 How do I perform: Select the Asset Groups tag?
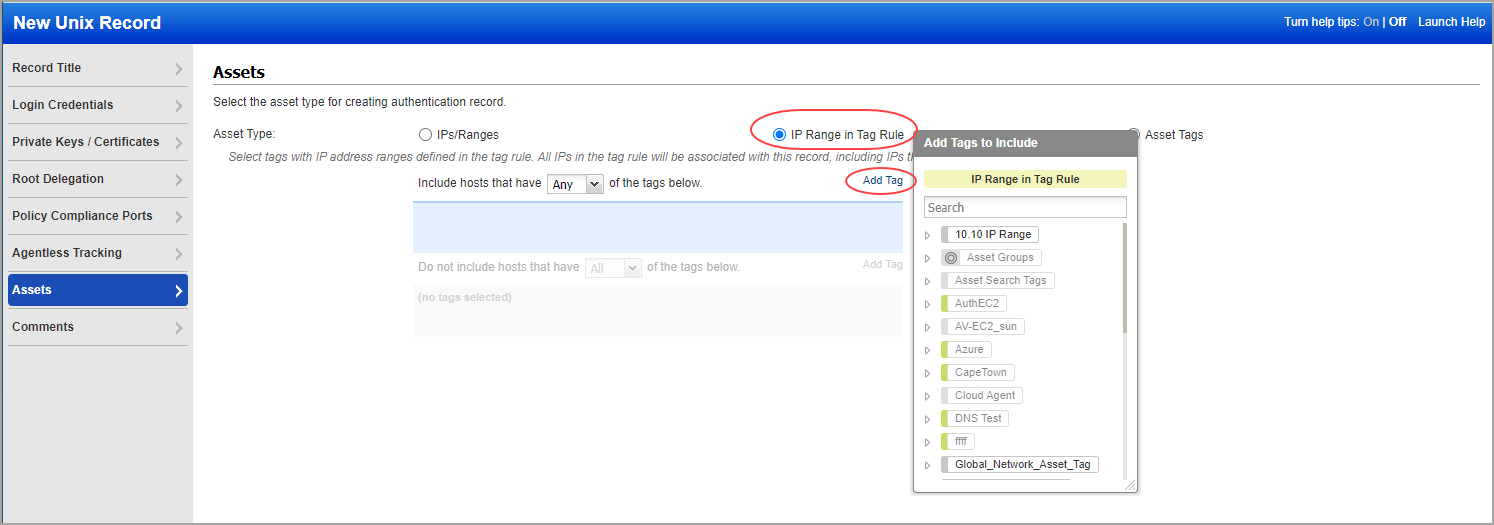click(991, 257)
